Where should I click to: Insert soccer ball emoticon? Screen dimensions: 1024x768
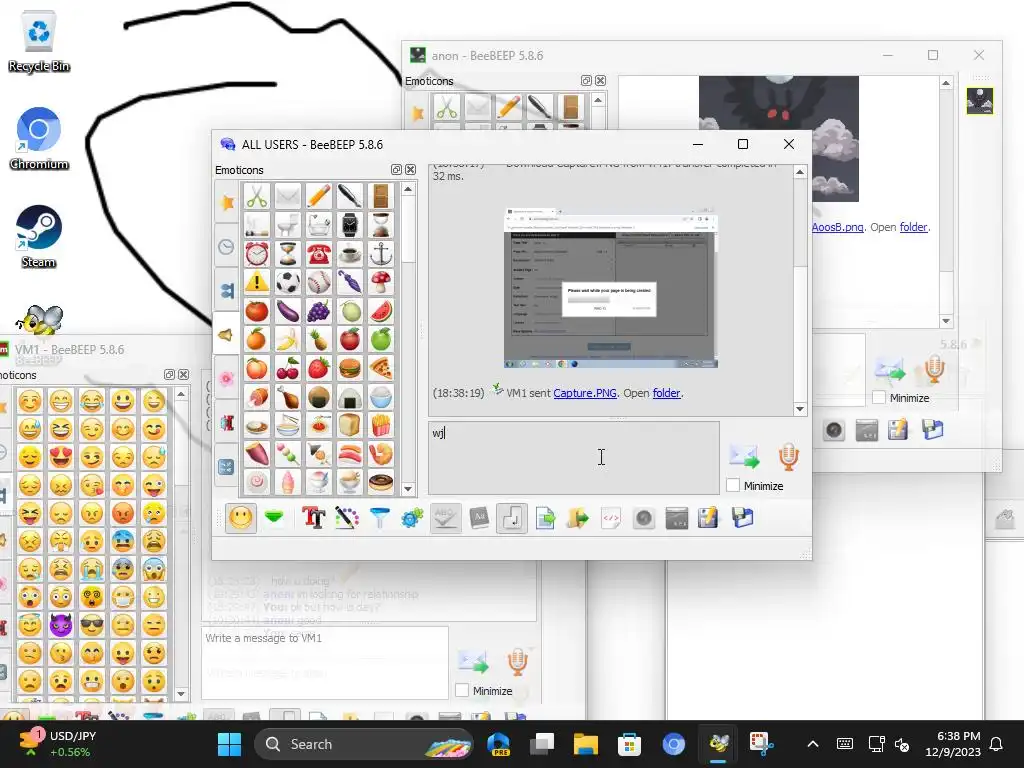coord(288,282)
